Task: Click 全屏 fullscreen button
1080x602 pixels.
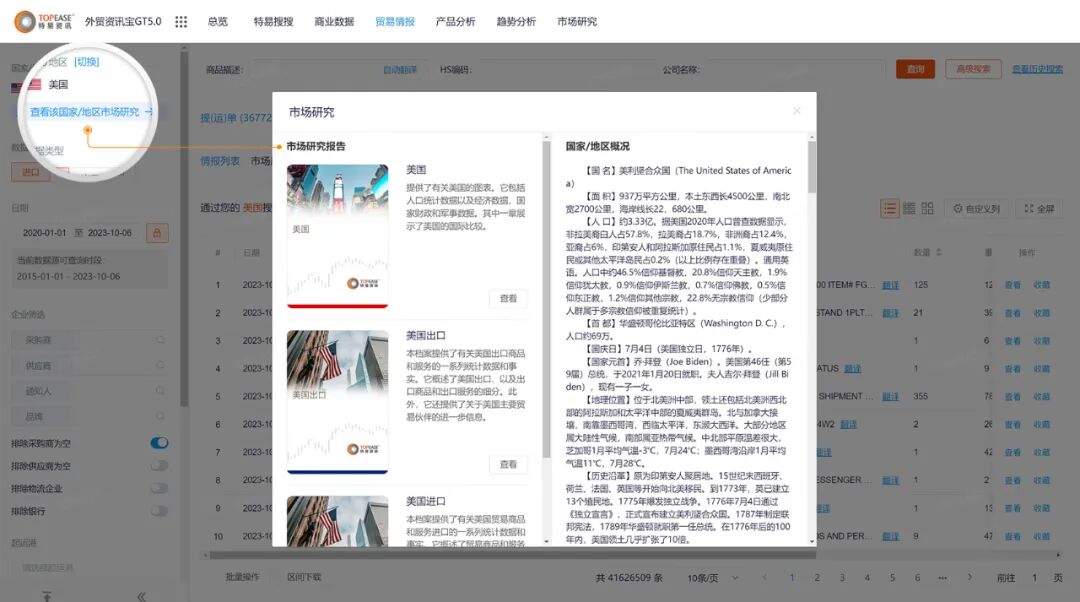Action: [x=1039, y=208]
